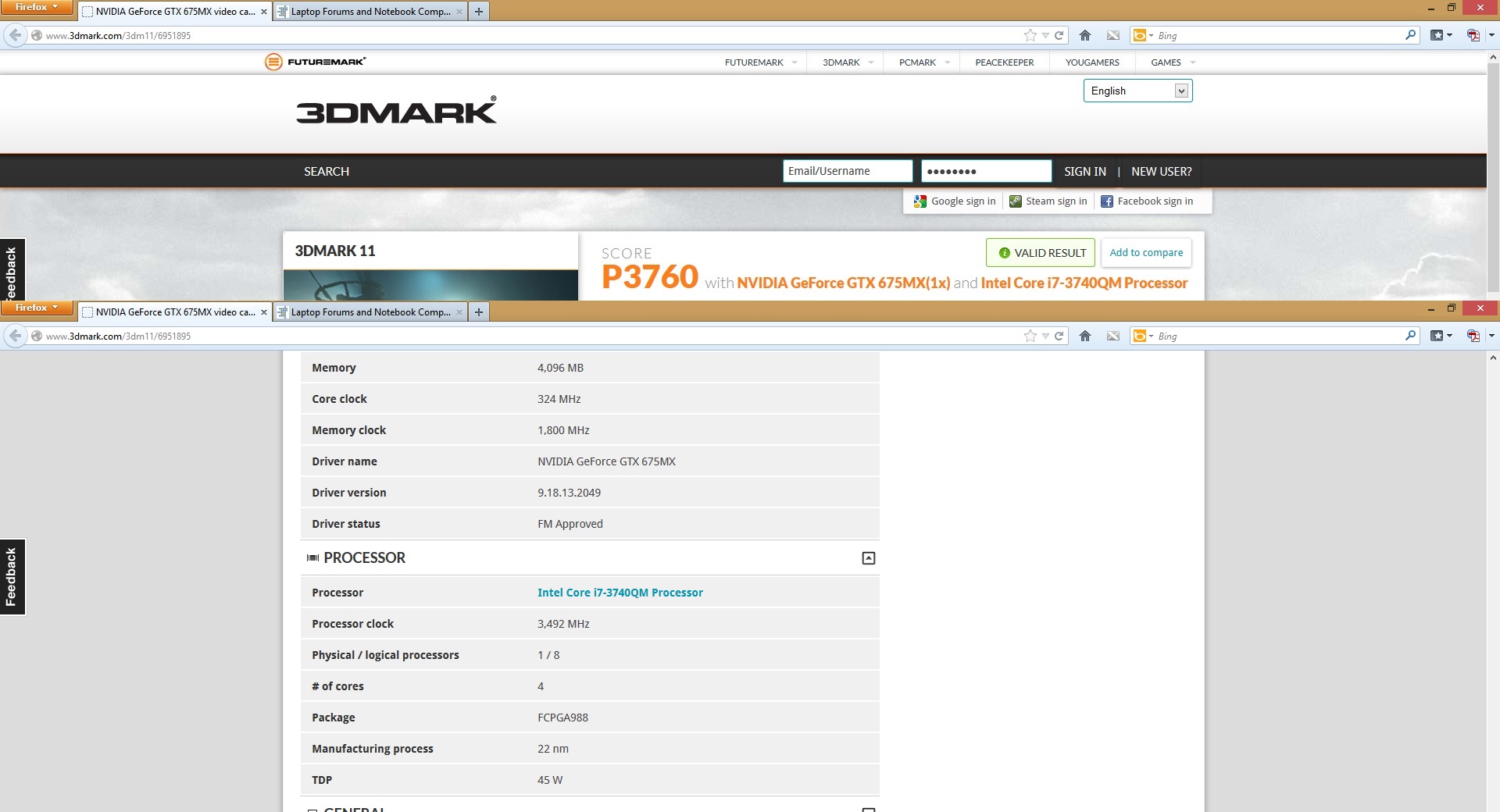Open Intel Core i7-3740QM link in Processor row

click(620, 593)
